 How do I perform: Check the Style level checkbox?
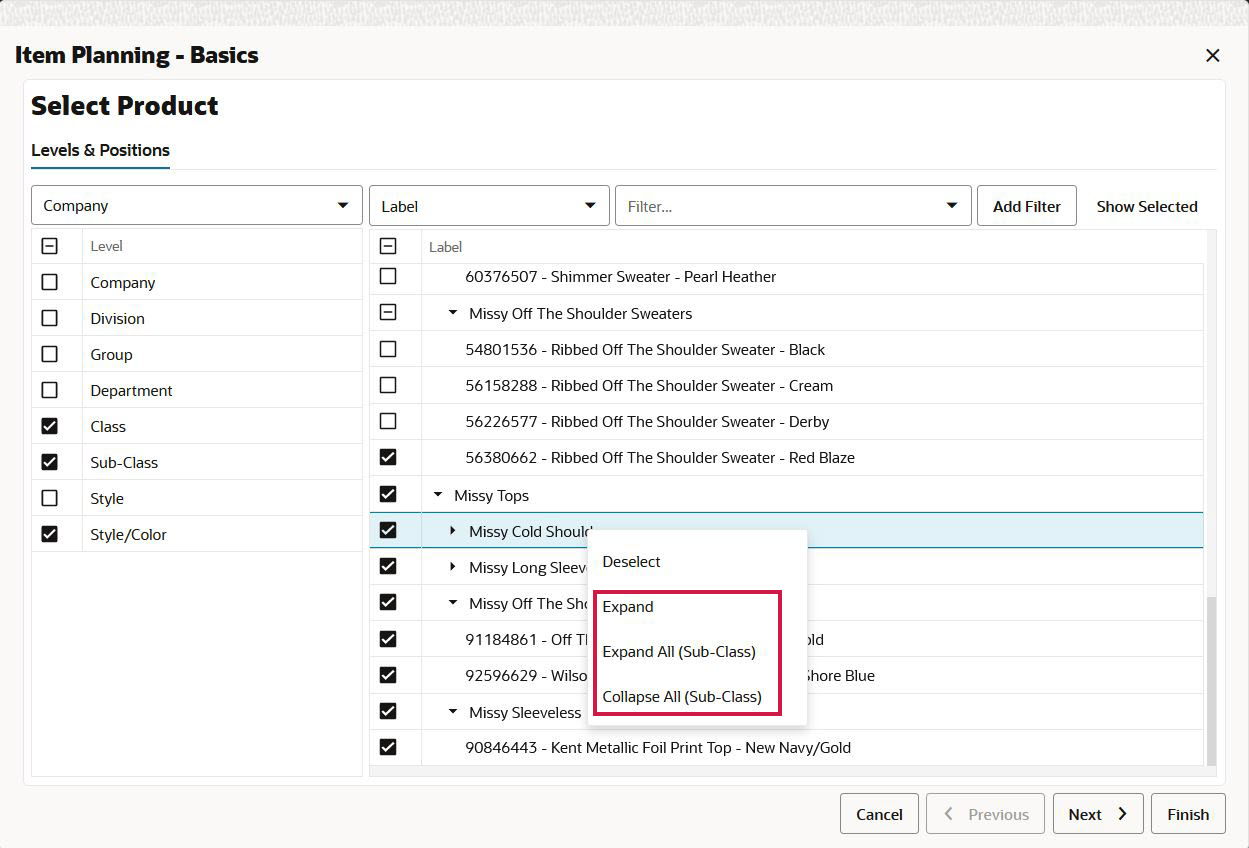click(x=49, y=498)
